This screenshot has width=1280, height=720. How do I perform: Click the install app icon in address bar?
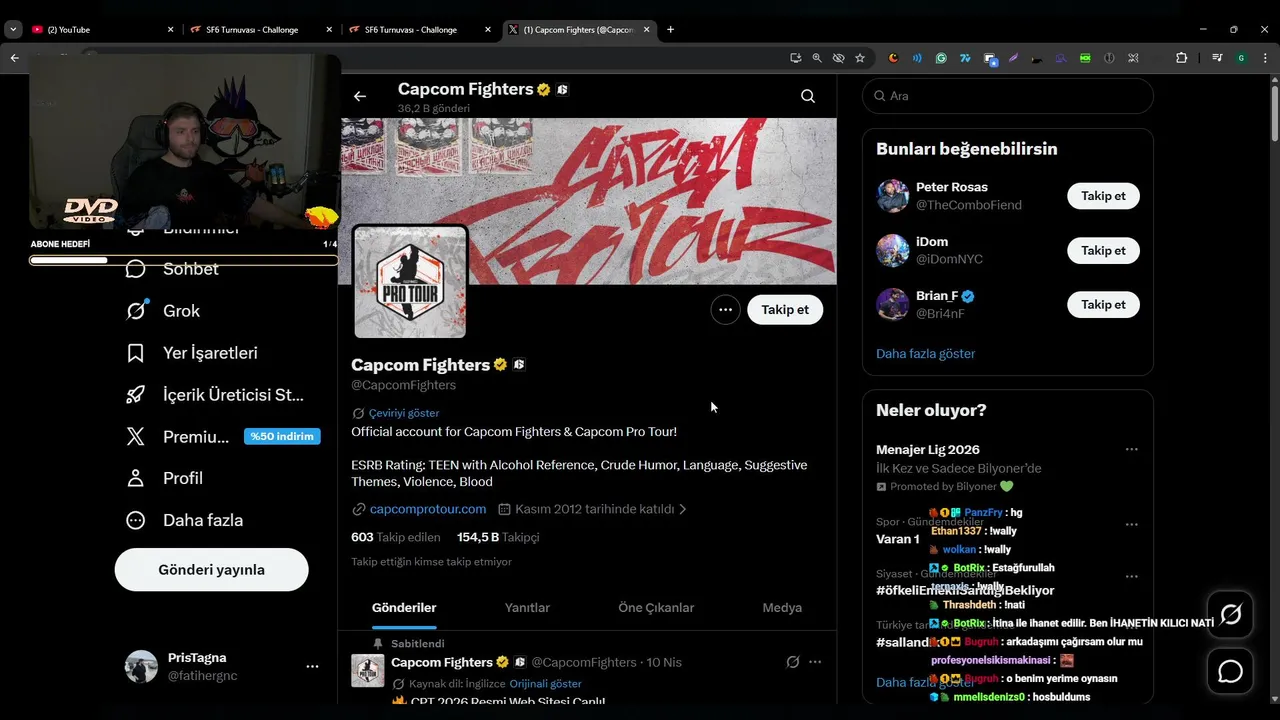click(x=796, y=58)
